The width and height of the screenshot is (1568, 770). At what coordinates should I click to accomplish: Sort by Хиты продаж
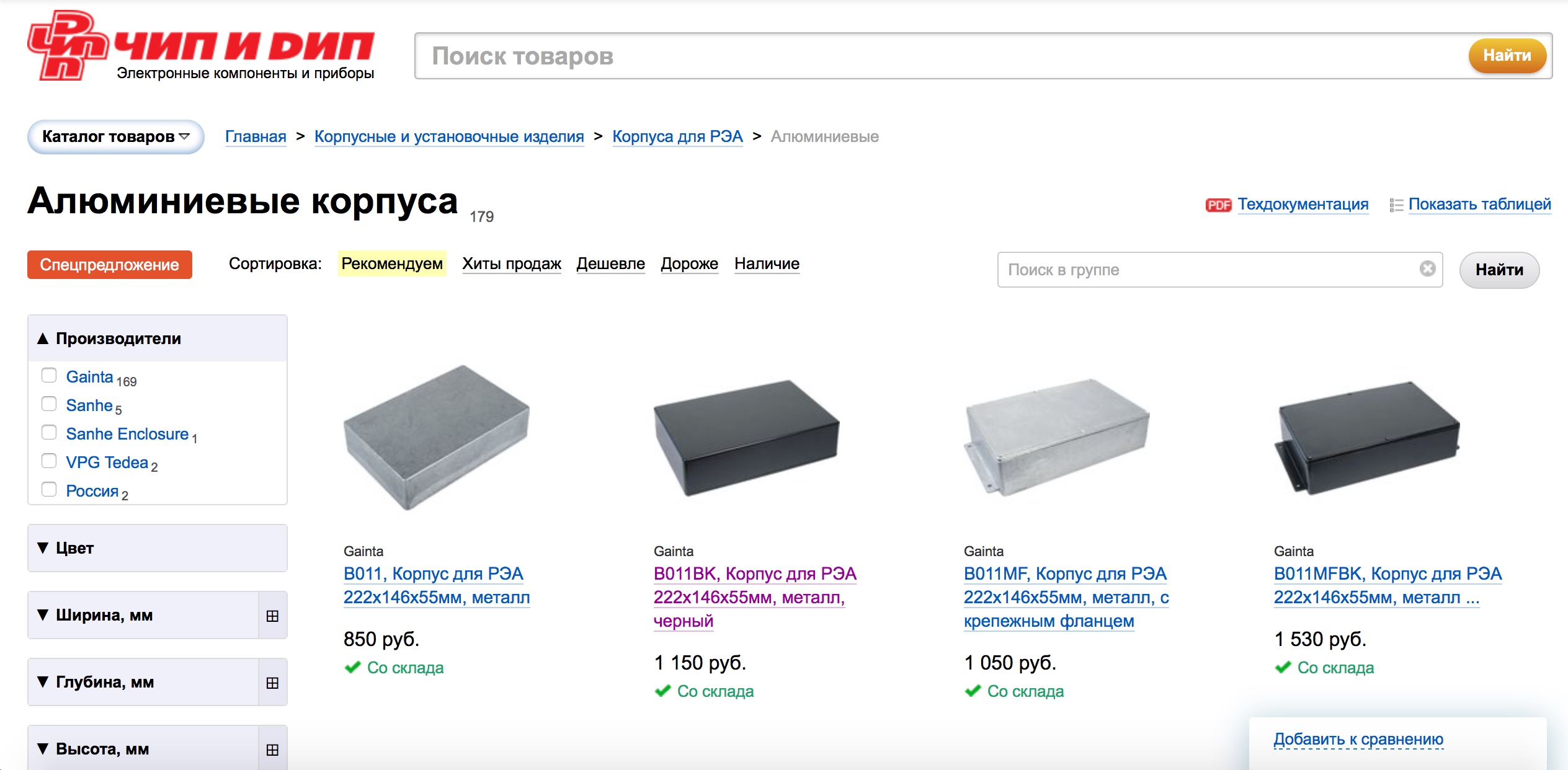pos(511,264)
